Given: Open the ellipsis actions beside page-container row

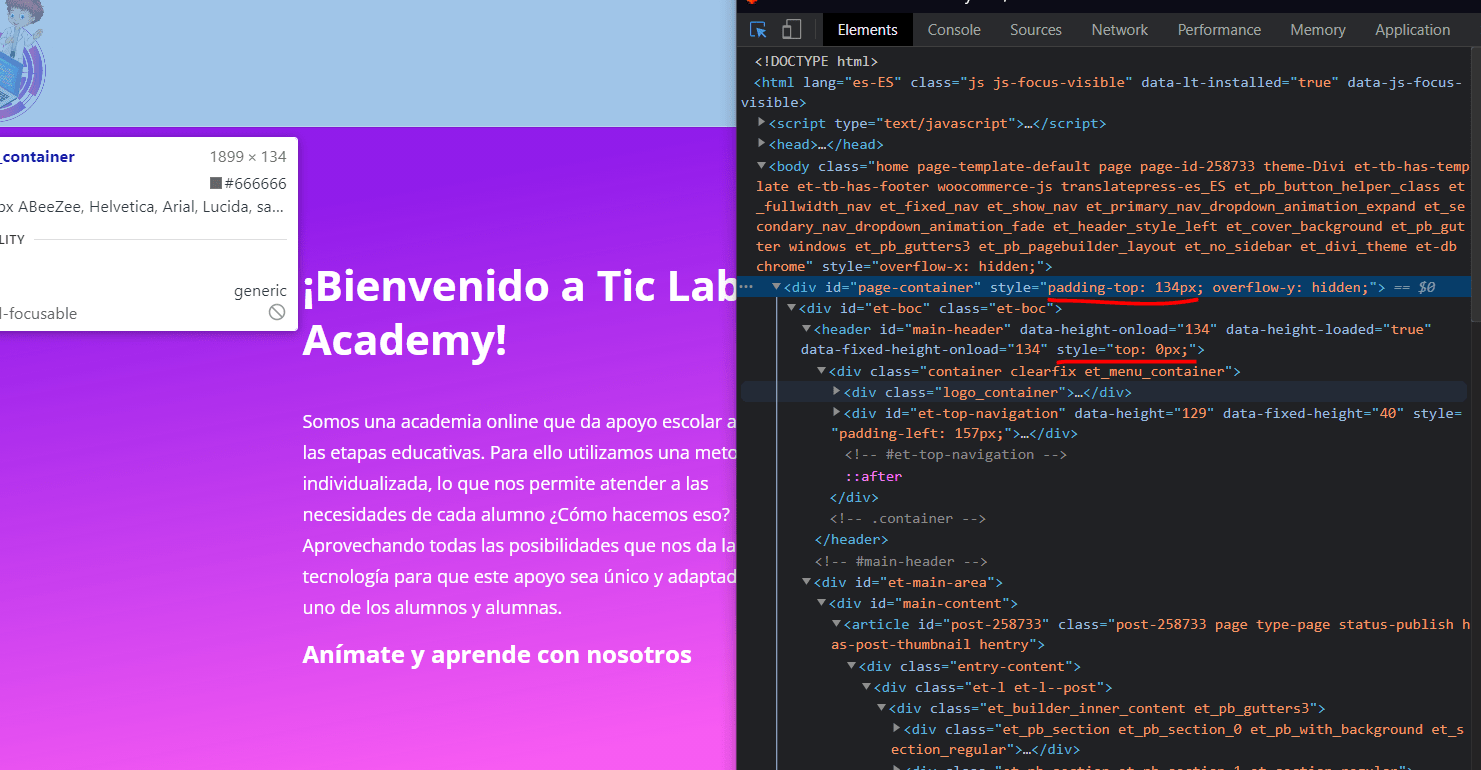Looking at the screenshot, I should (746, 286).
